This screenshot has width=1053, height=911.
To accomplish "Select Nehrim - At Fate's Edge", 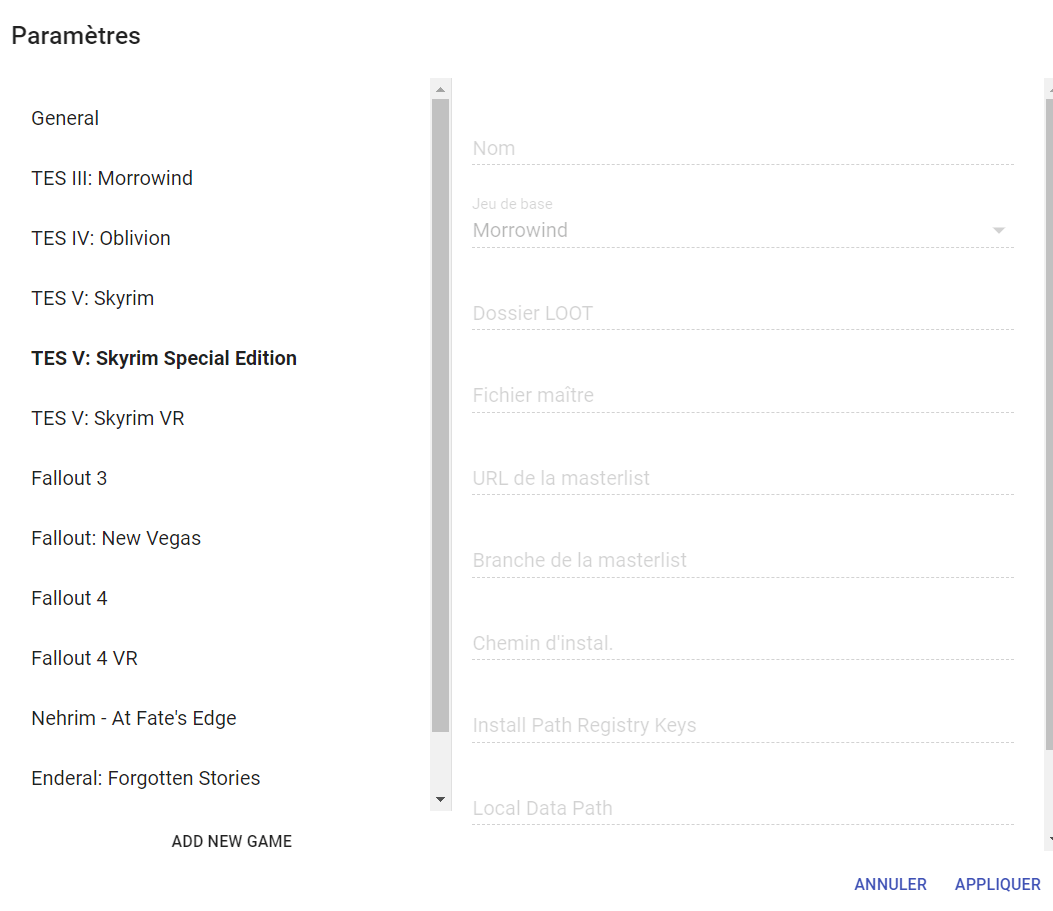I will coord(134,718).
